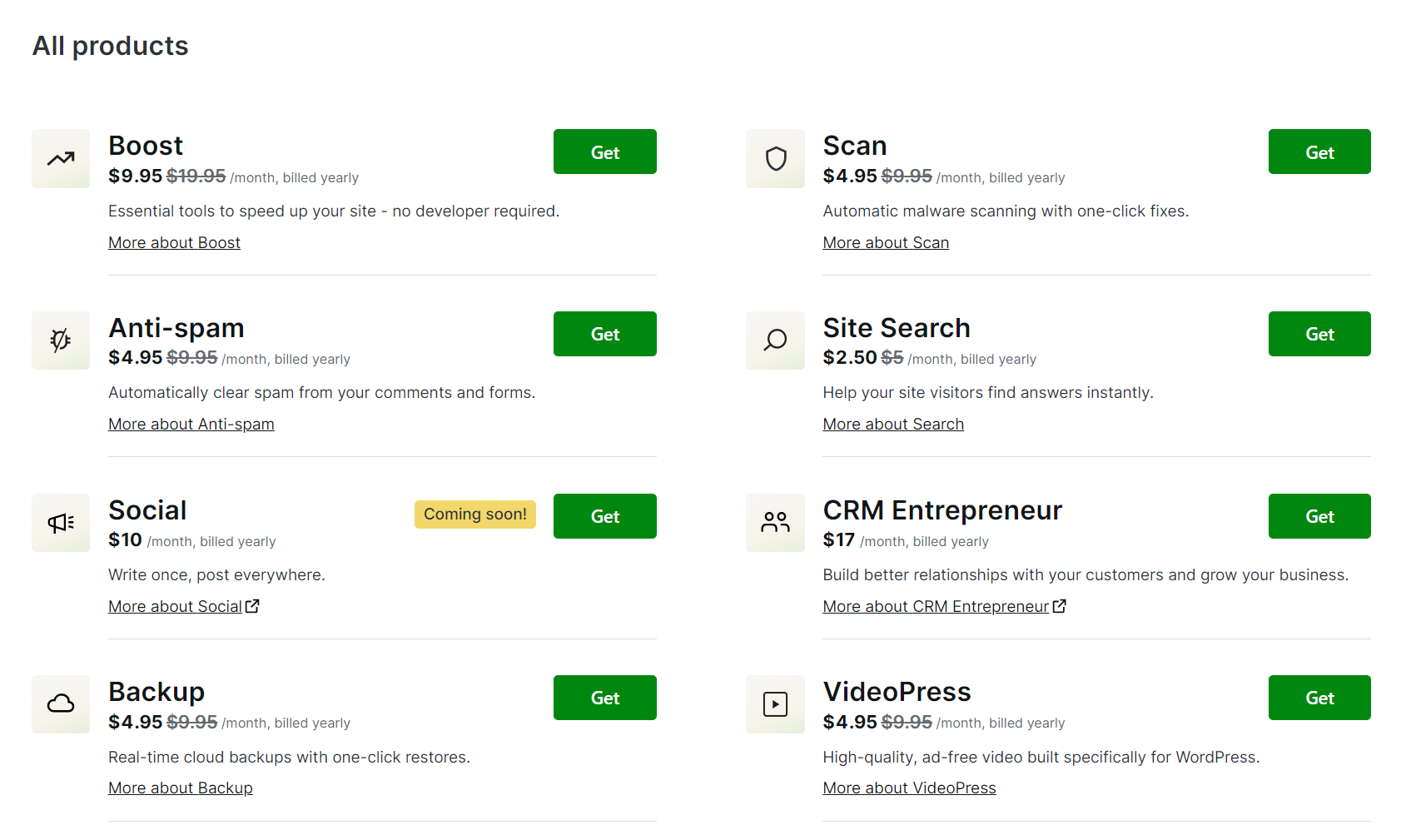Get the Social product

[x=605, y=516]
